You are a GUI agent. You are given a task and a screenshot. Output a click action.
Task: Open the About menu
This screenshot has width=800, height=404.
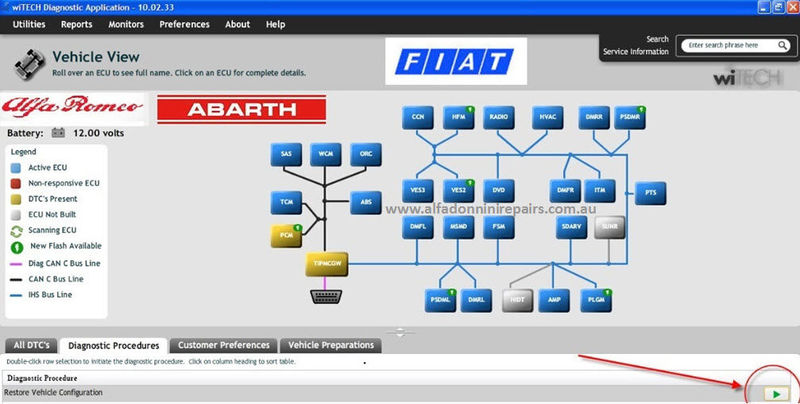click(238, 24)
